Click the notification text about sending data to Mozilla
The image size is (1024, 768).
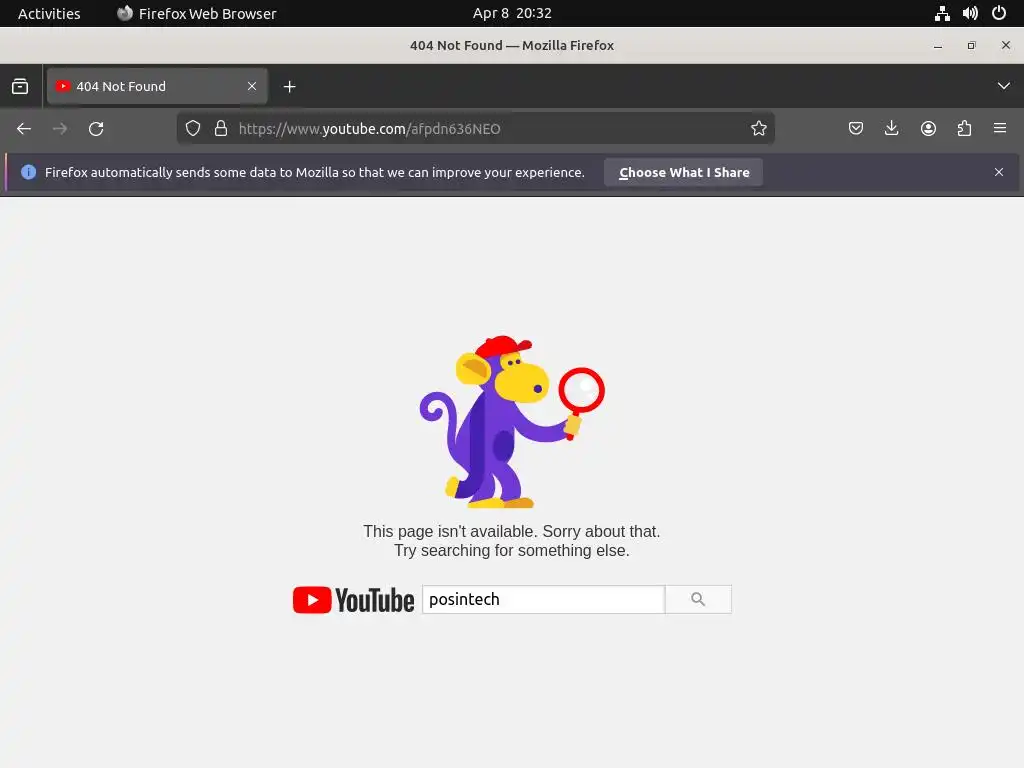315,172
